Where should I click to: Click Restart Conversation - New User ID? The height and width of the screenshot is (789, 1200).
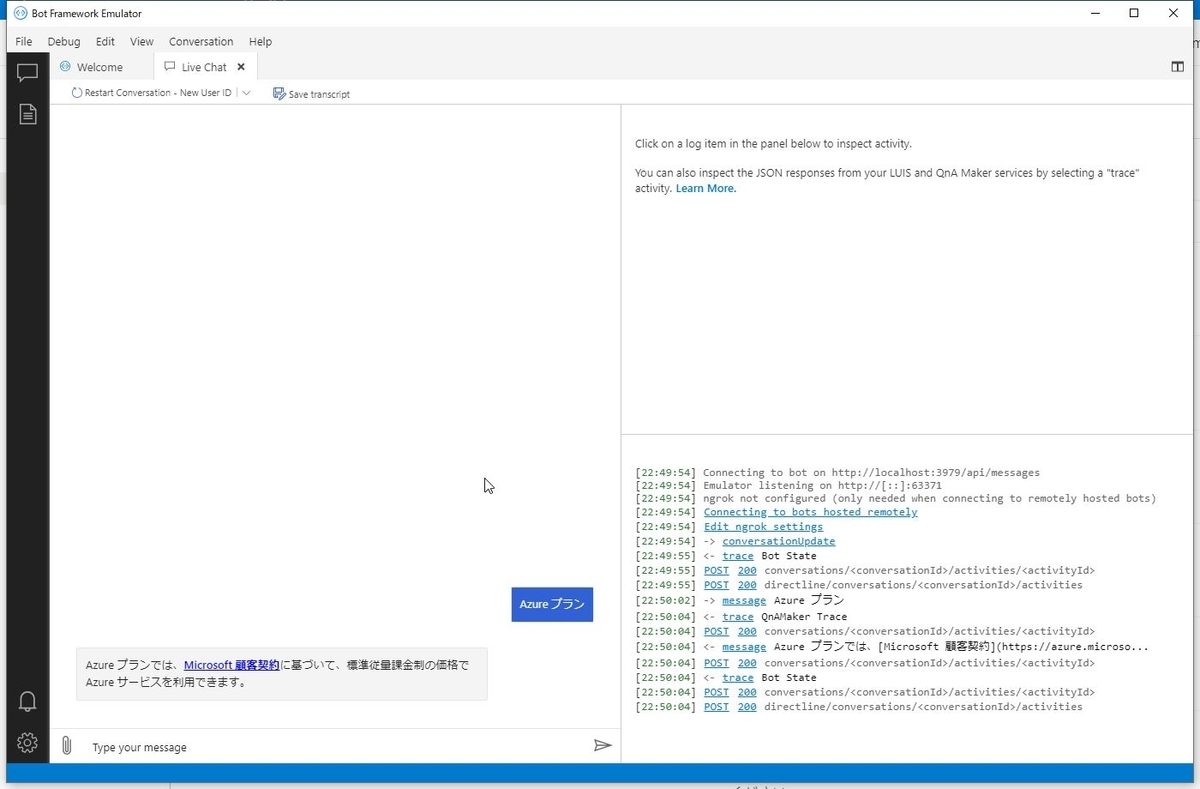151,93
